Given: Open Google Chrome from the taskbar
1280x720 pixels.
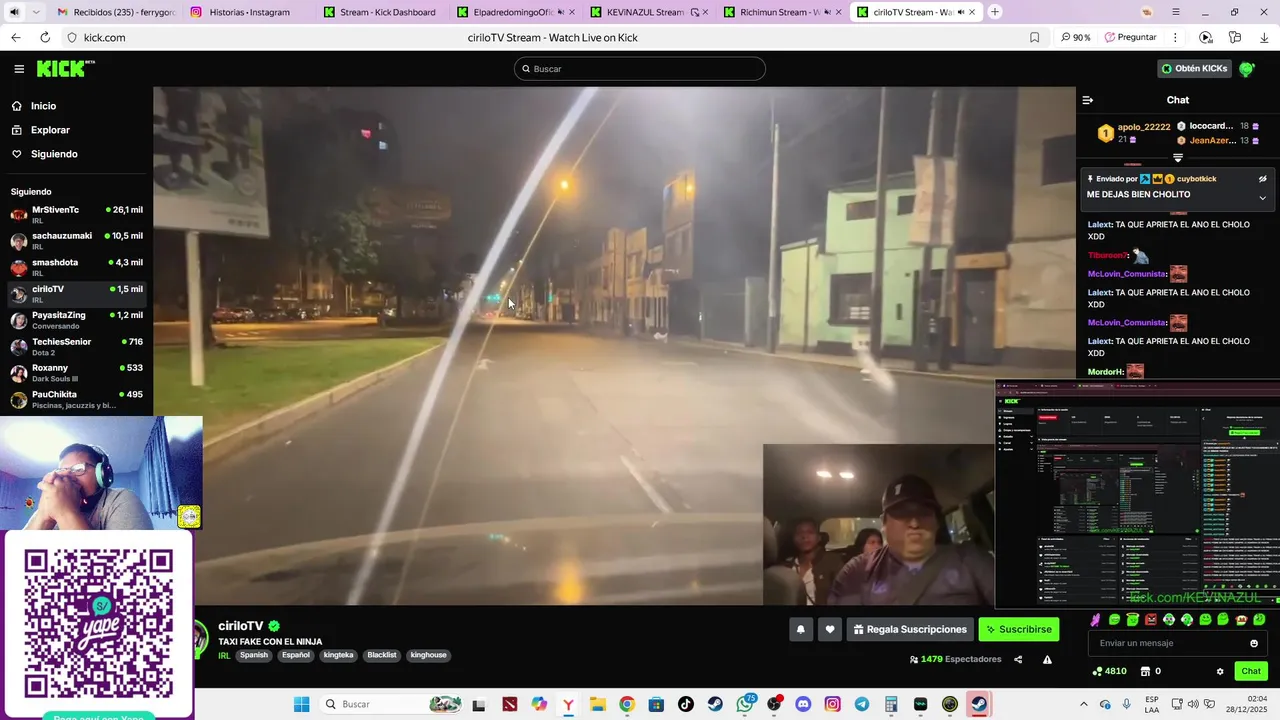Looking at the screenshot, I should pos(627,704).
